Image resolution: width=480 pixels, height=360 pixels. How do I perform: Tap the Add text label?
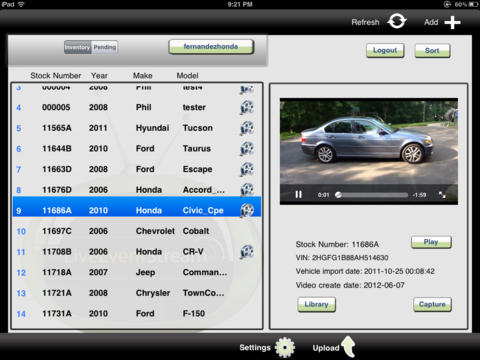point(431,22)
